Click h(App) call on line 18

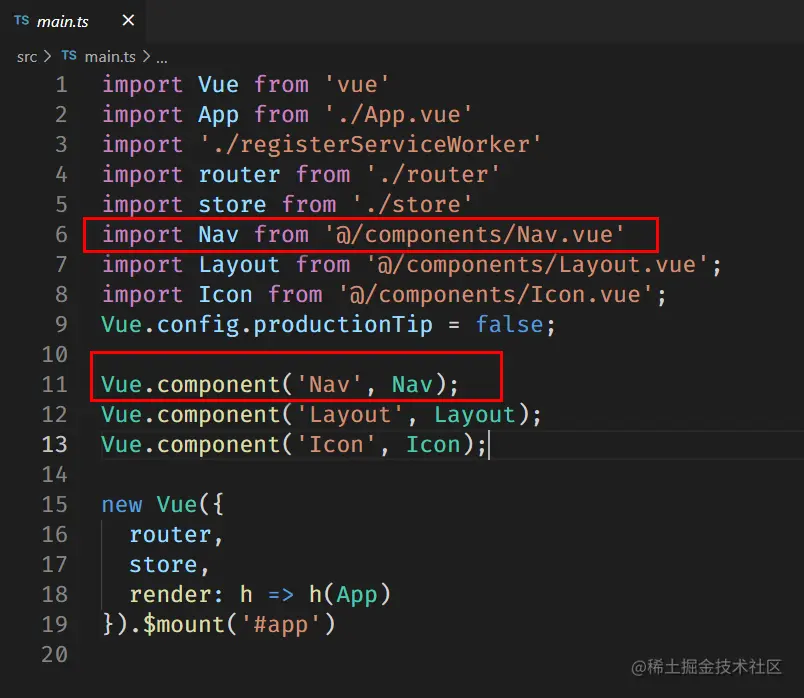[350, 594]
